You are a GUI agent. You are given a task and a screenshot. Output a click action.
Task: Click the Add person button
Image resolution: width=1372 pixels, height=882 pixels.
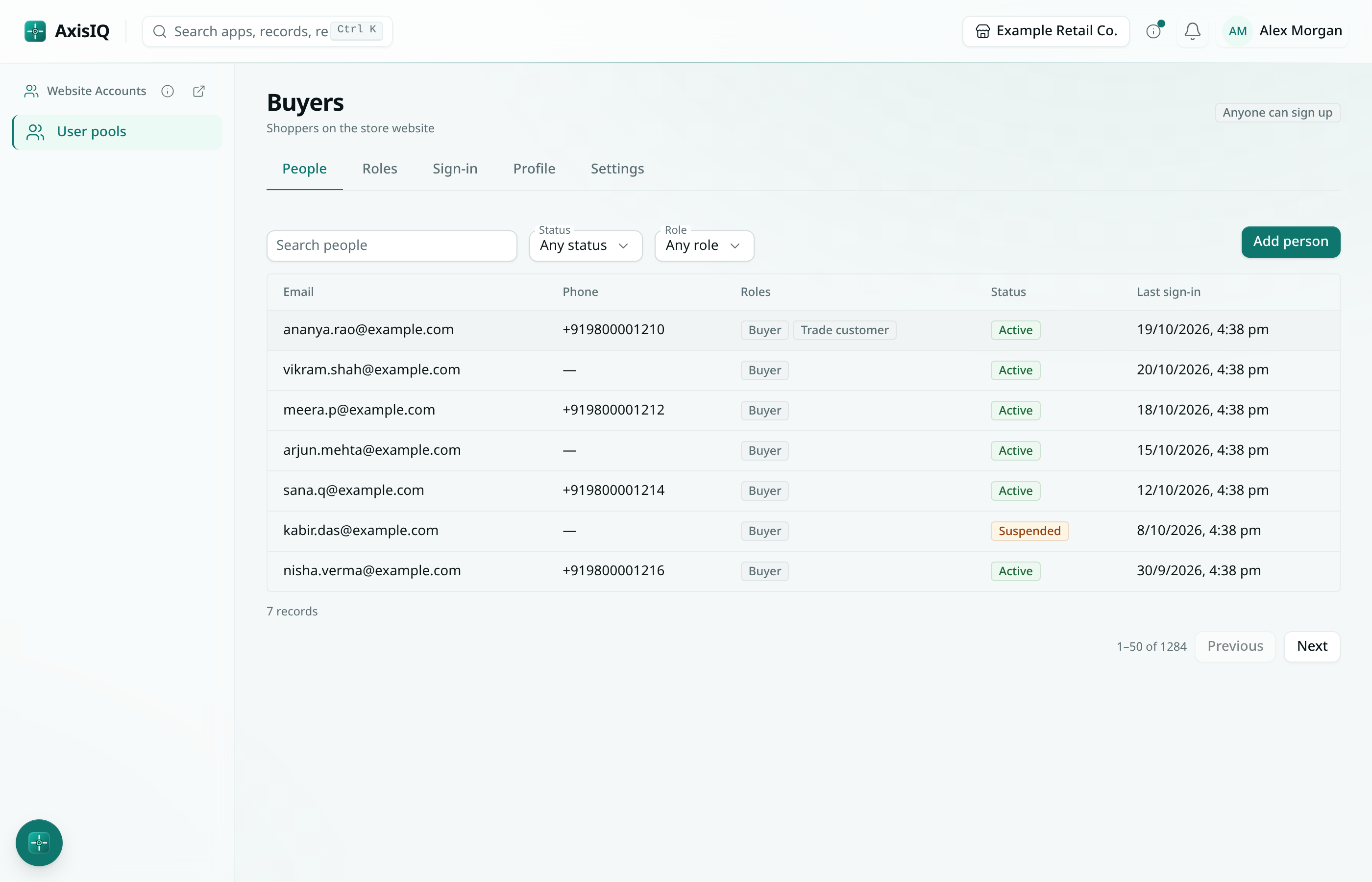[x=1290, y=242]
